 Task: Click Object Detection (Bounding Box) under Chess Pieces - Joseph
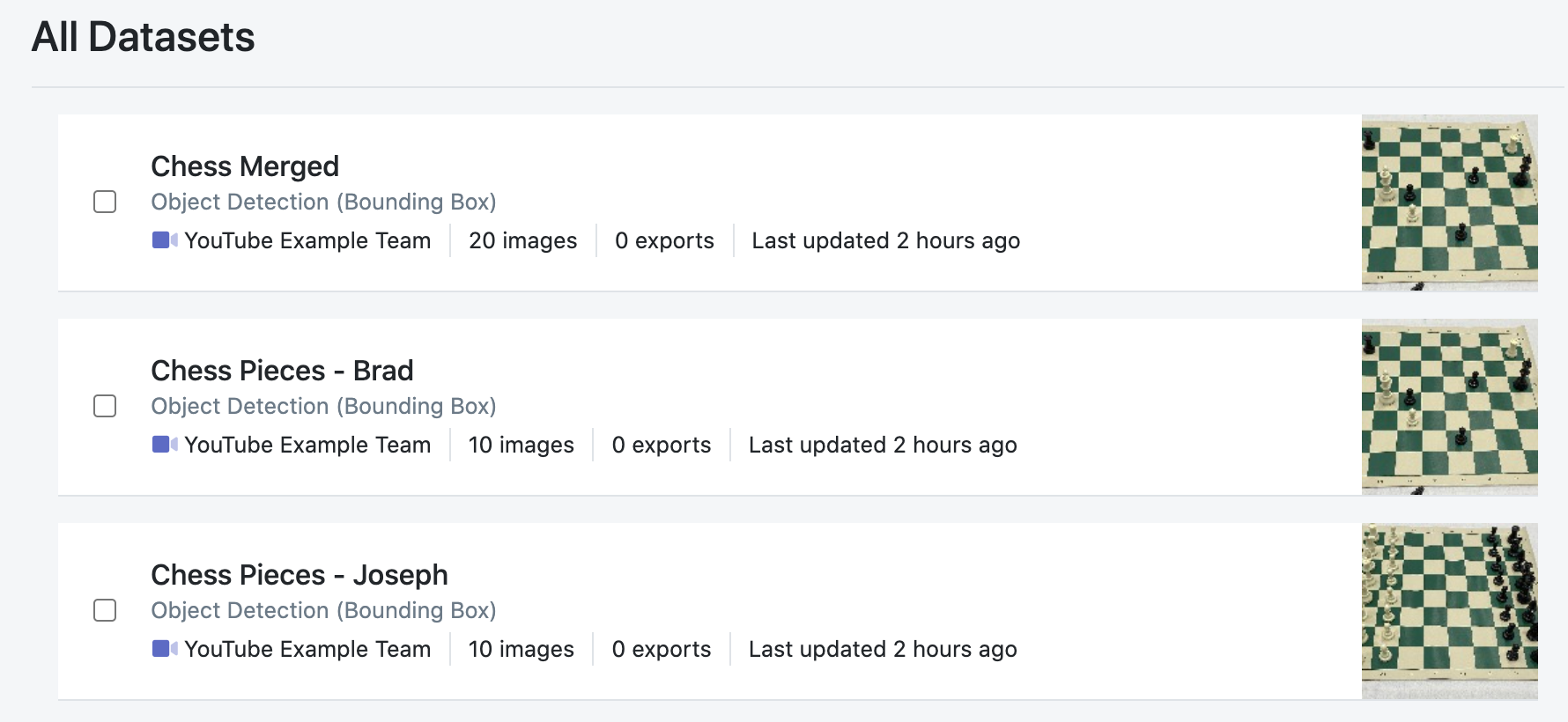323,610
